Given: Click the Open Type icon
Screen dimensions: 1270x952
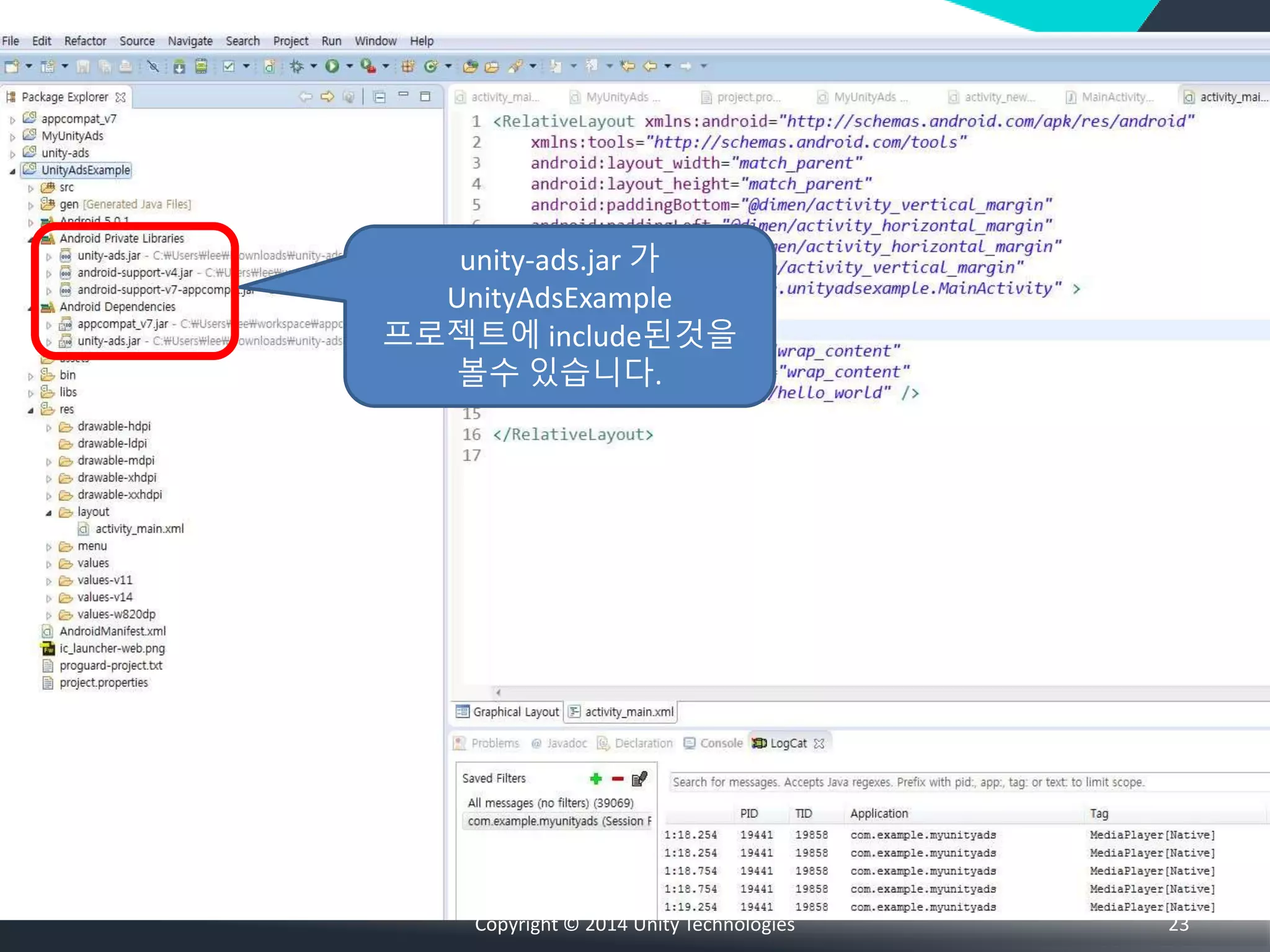Looking at the screenshot, I should (471, 66).
